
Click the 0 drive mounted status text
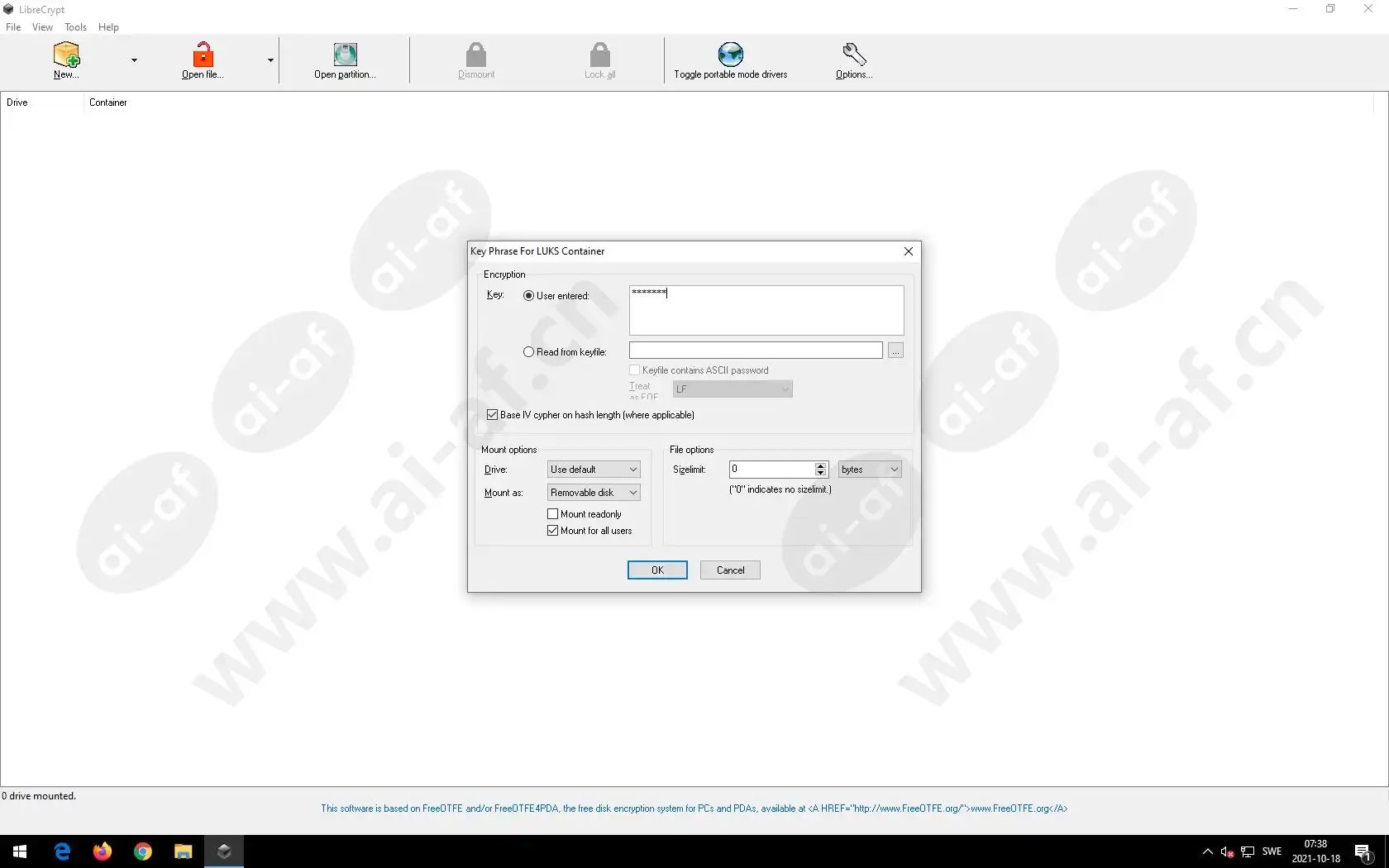click(39, 796)
